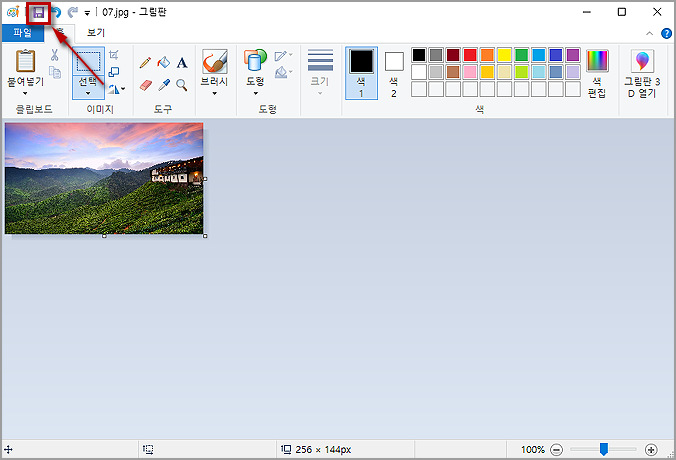This screenshot has width=676, height=460.
Task: Click the zoom out minus button
Action: [557, 450]
